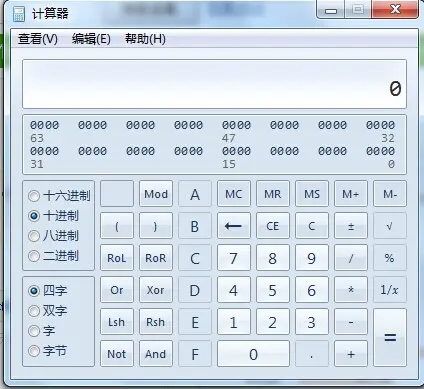The height and width of the screenshot is (389, 424).
Task: Click the And bitwise button
Action: point(156,354)
